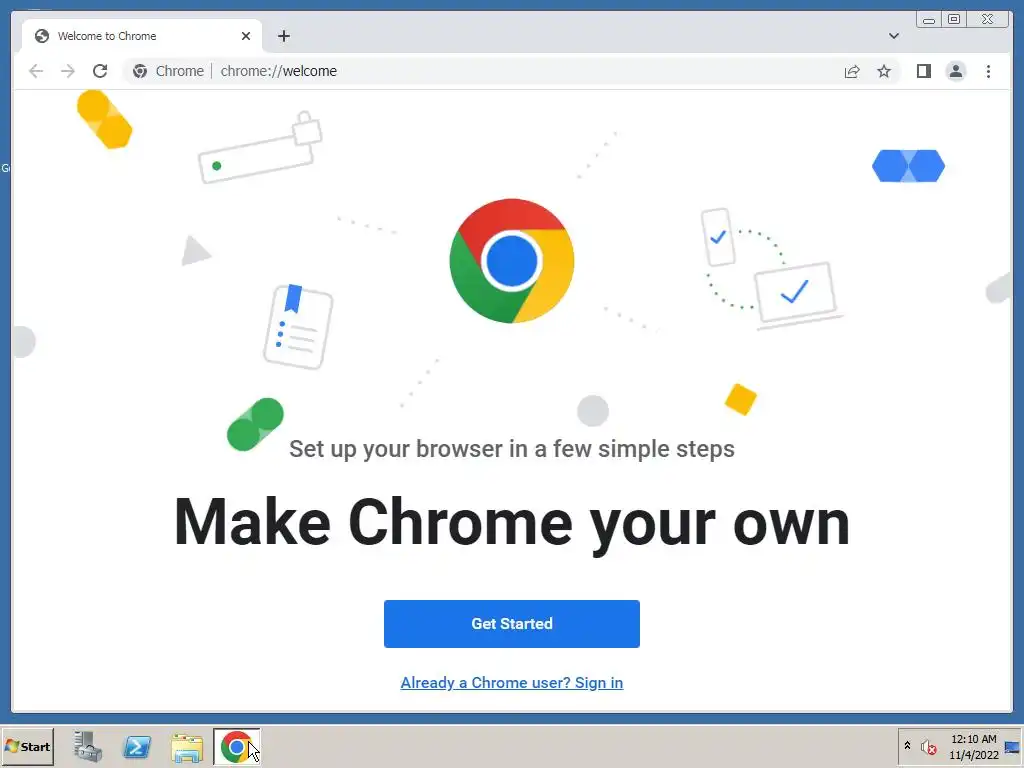Show hidden tray icons arrow

[907, 745]
